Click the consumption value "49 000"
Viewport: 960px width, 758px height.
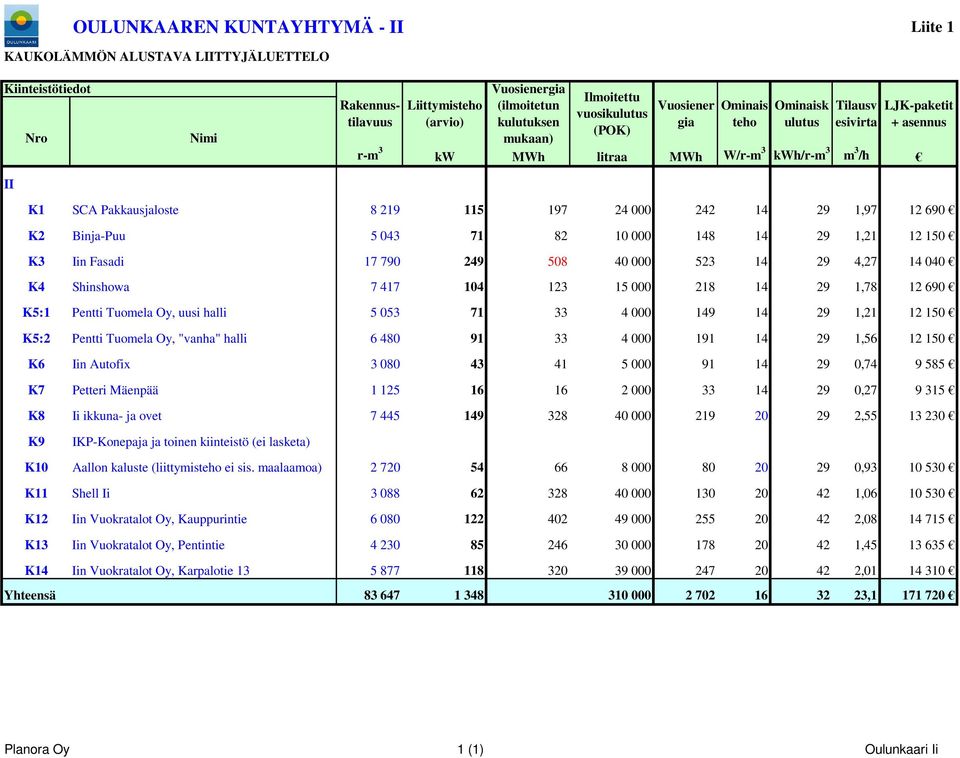[633, 519]
